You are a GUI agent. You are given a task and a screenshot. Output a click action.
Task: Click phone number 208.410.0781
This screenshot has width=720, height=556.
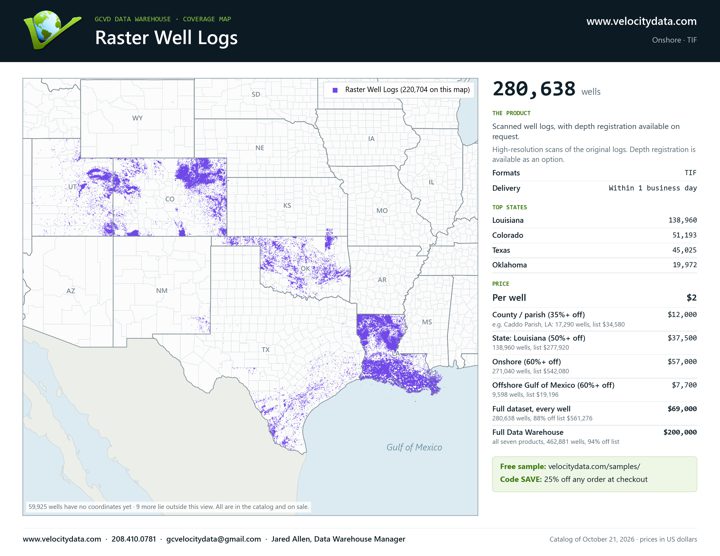[134, 539]
